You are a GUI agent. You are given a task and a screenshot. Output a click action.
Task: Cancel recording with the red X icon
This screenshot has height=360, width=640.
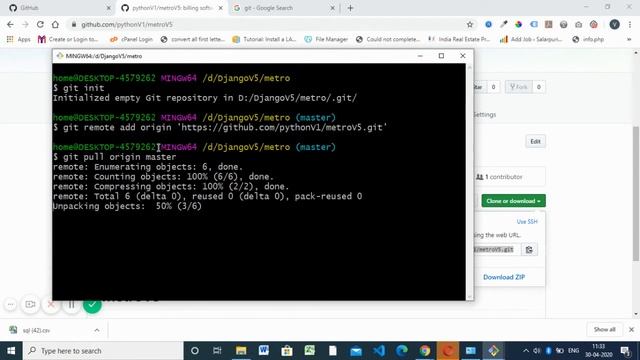51,304
